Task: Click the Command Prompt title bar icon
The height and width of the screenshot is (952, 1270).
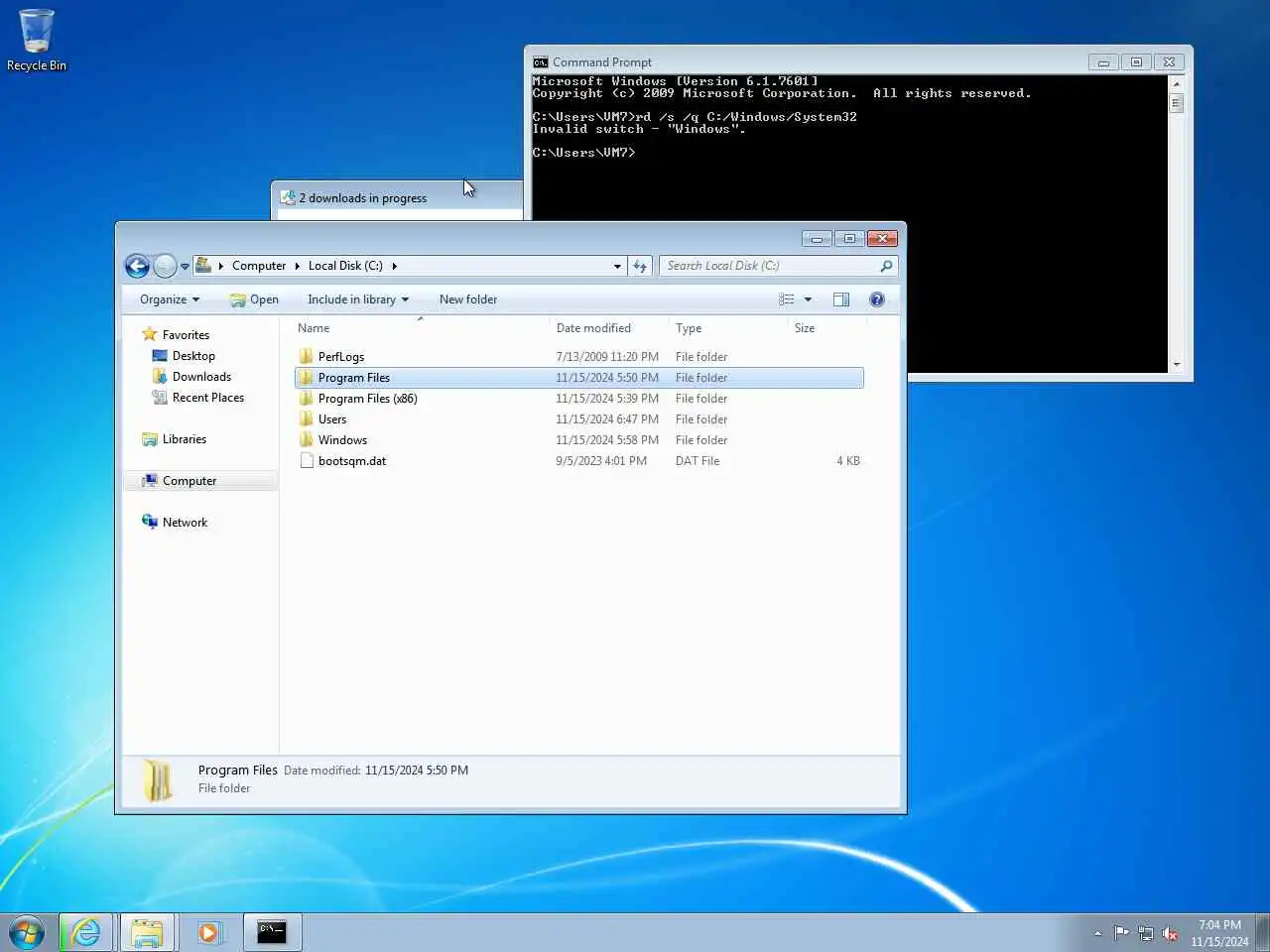Action: tap(540, 62)
